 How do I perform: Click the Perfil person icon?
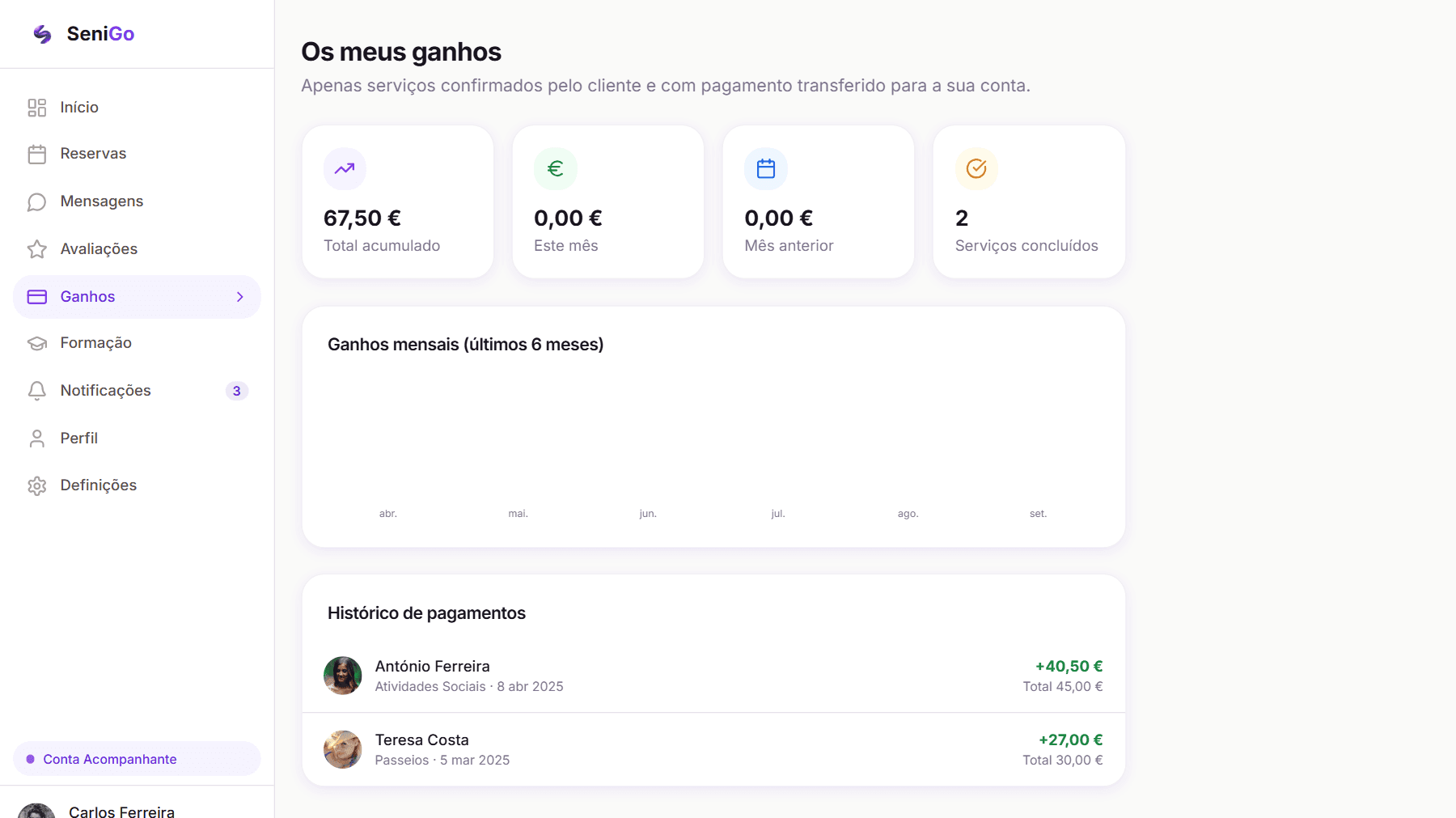[x=37, y=439]
